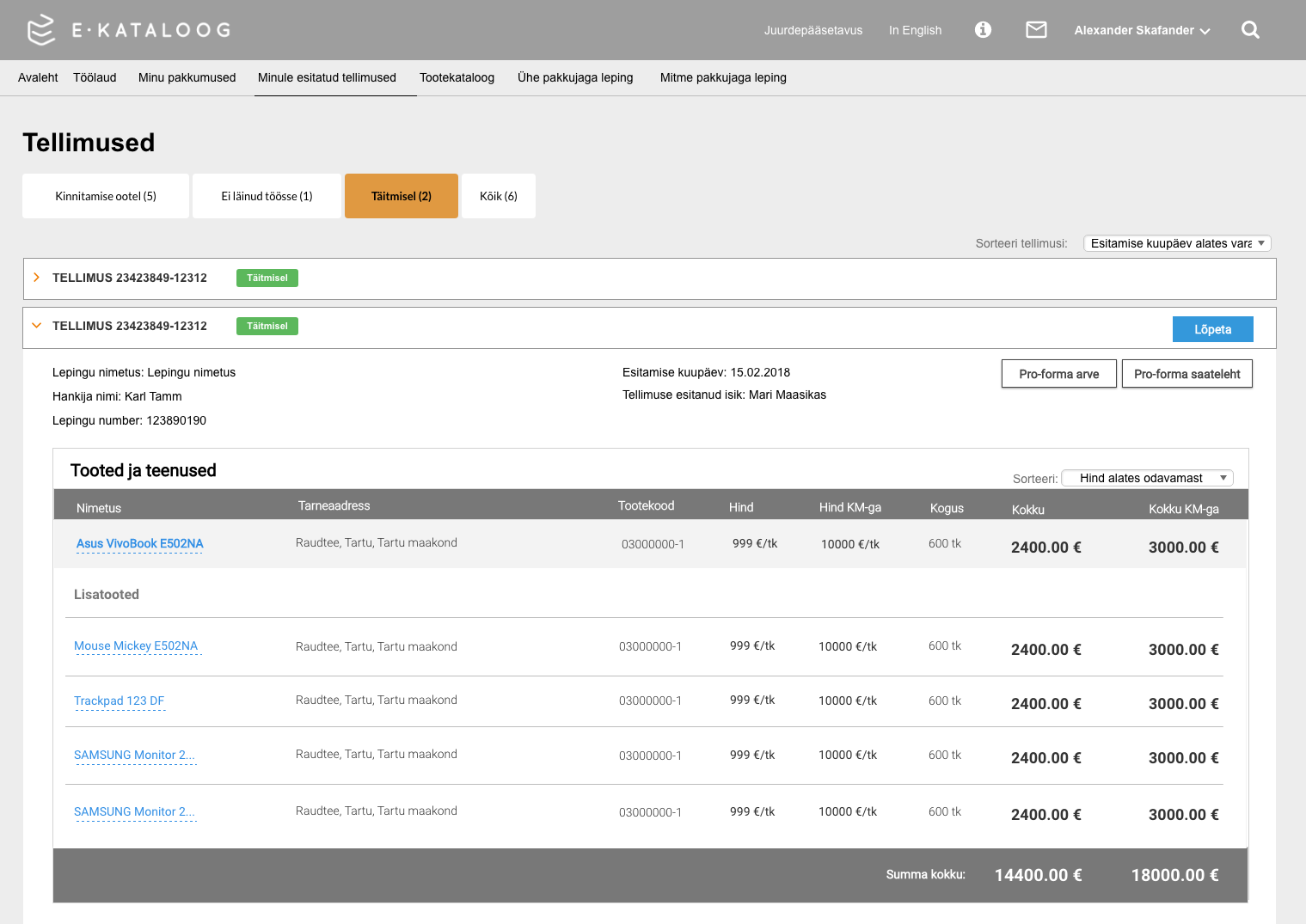The image size is (1306, 924).
Task: Show all orders via 'Kõik (6)' tab
Action: (x=499, y=196)
